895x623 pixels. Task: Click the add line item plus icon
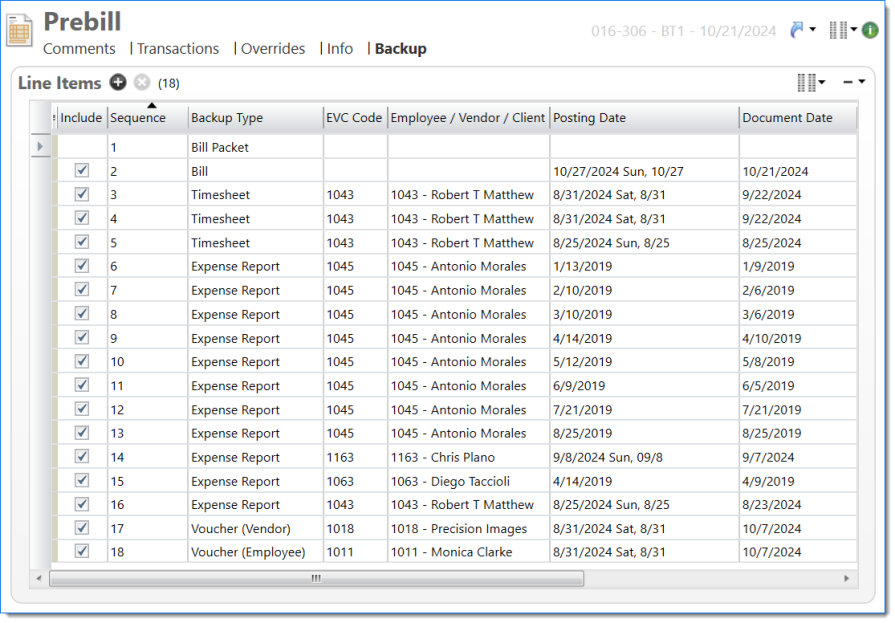point(118,83)
